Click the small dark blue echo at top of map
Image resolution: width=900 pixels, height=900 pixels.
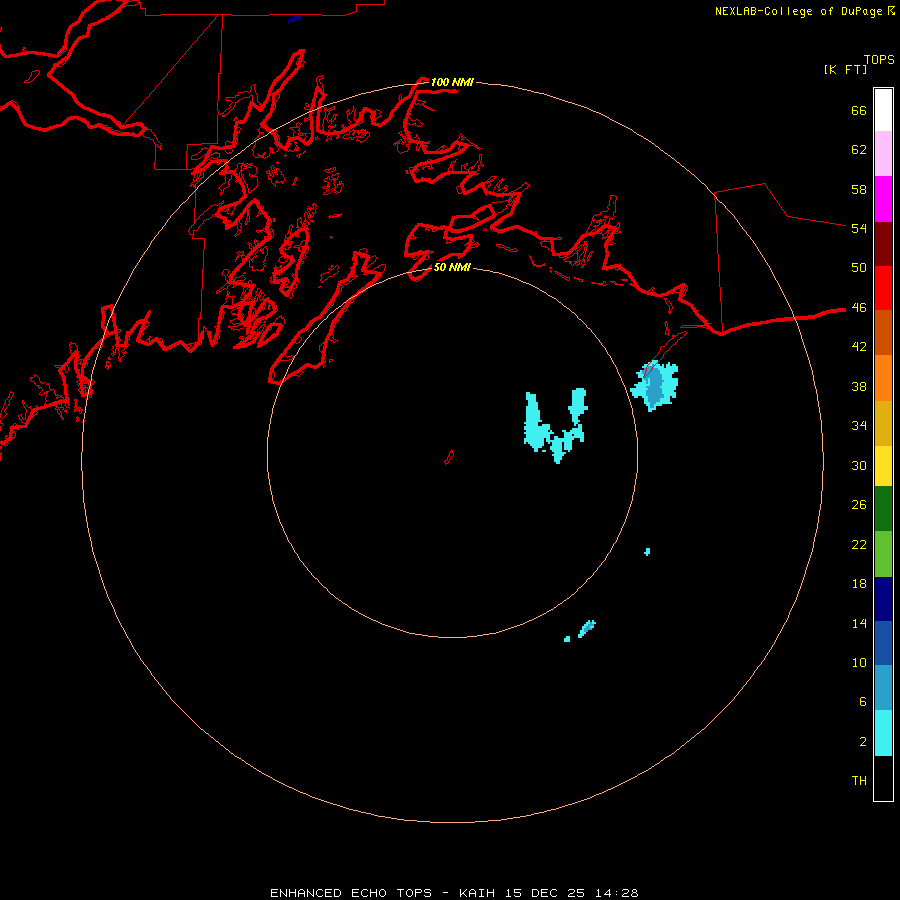click(x=294, y=20)
